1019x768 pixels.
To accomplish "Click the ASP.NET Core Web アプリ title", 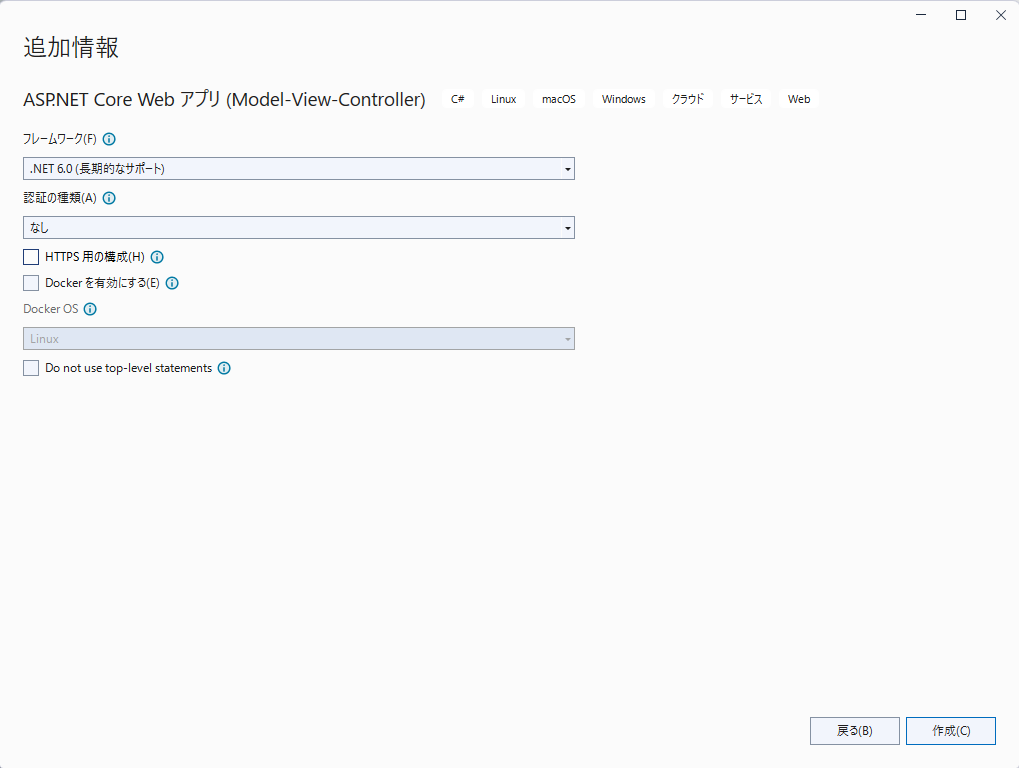I will click(224, 99).
